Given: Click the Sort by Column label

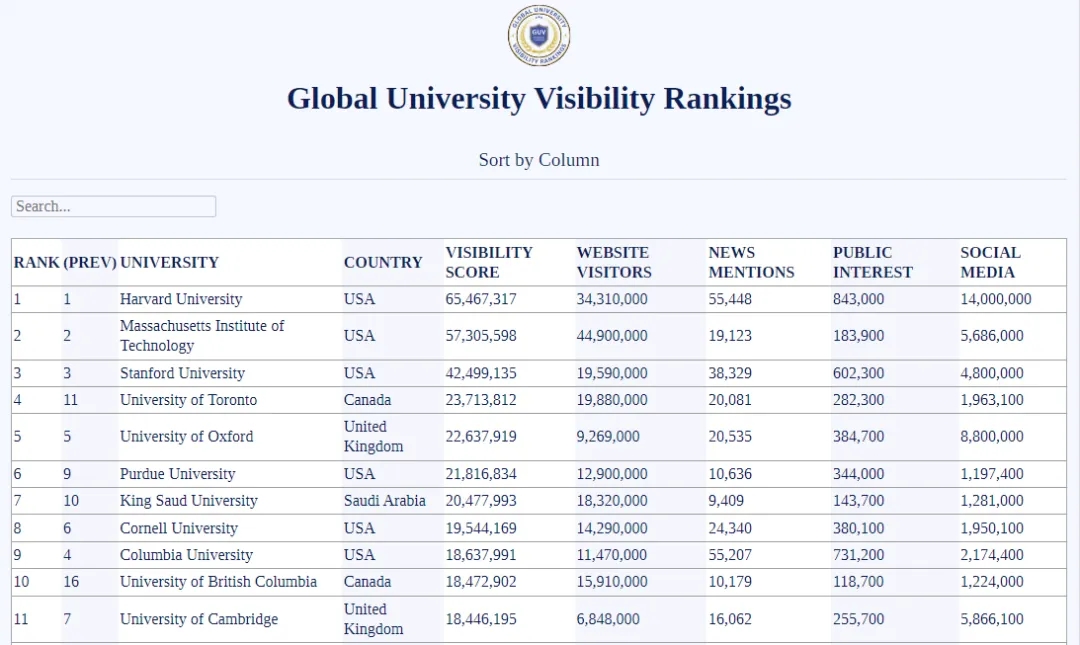Looking at the screenshot, I should tap(539, 160).
